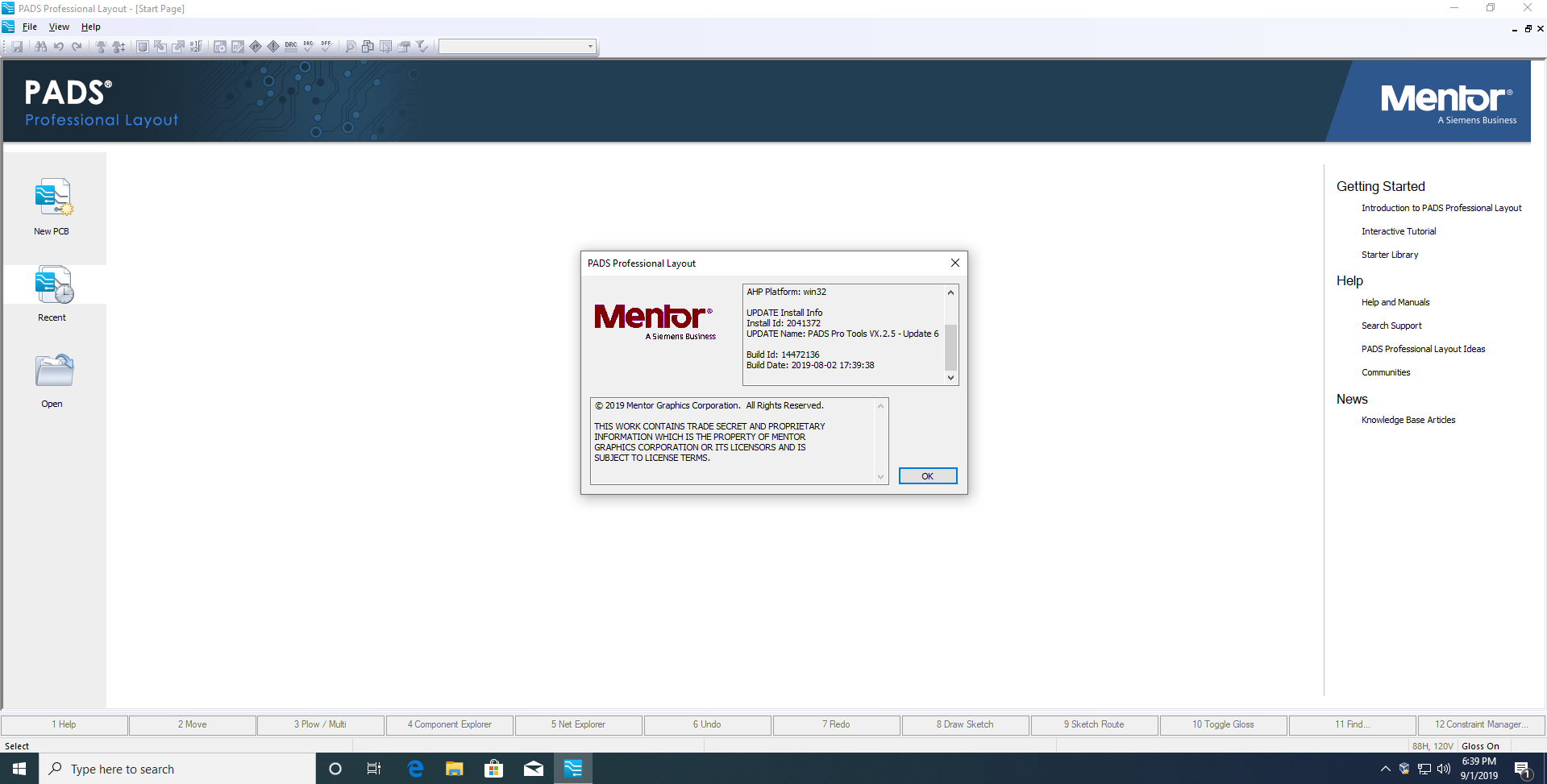
Task: Open File Explorer from taskbar
Action: click(x=455, y=769)
